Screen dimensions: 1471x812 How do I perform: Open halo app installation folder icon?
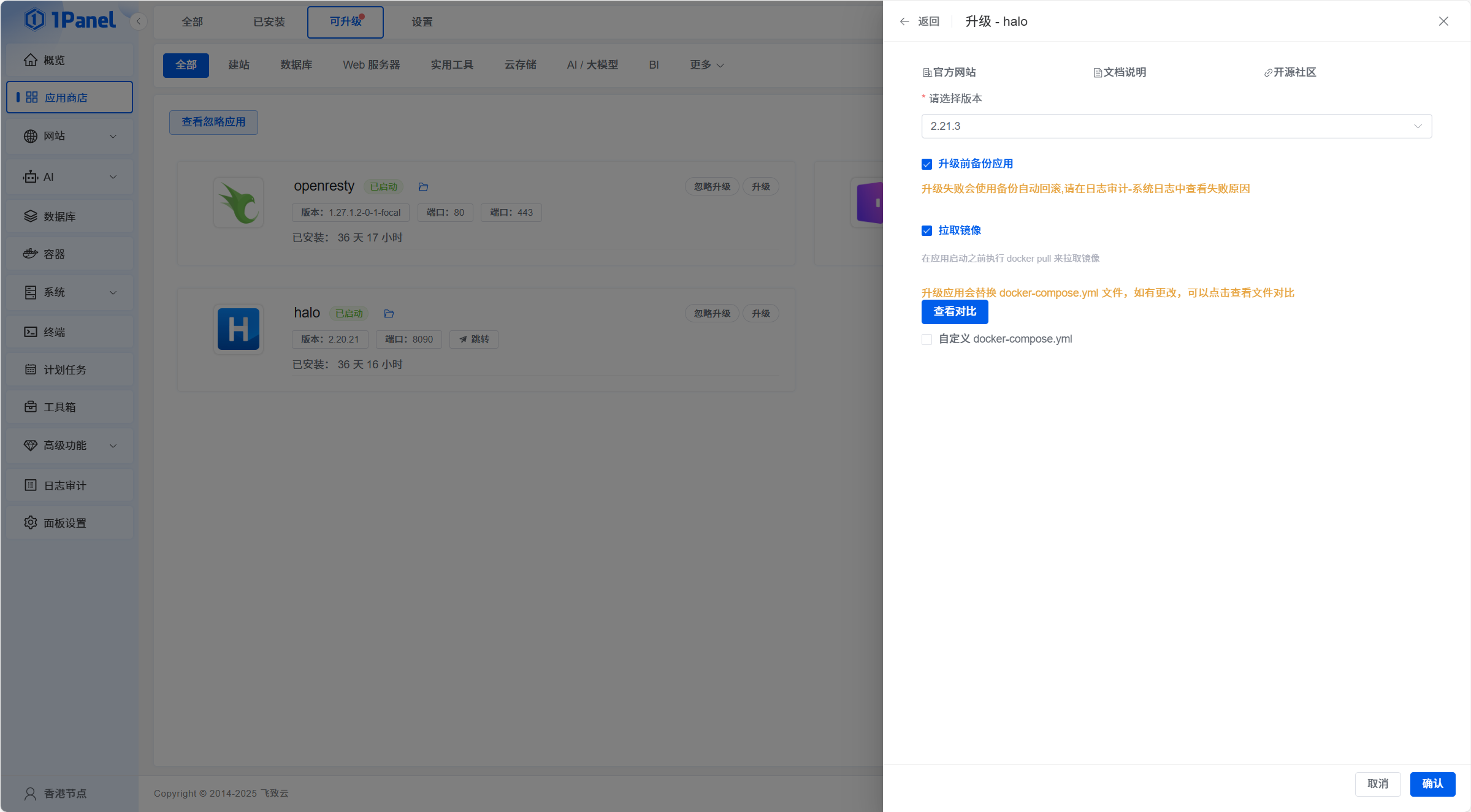[389, 313]
